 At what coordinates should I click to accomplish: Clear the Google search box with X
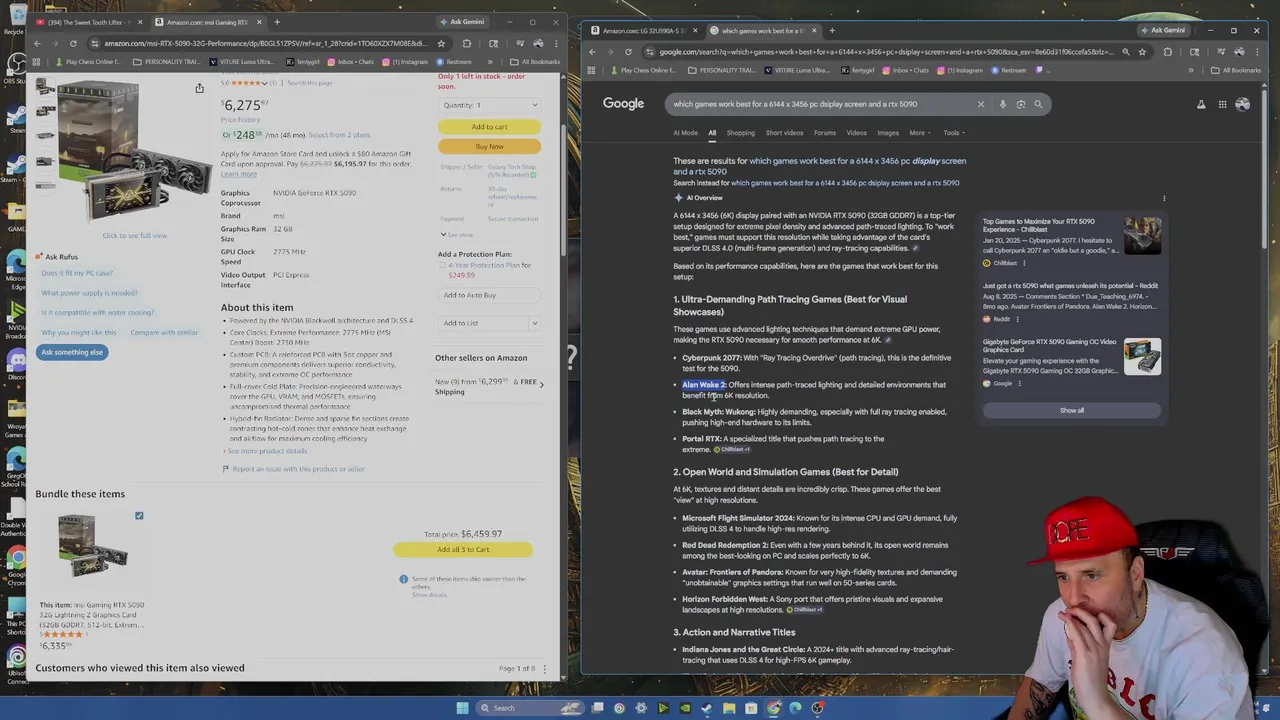(x=980, y=104)
